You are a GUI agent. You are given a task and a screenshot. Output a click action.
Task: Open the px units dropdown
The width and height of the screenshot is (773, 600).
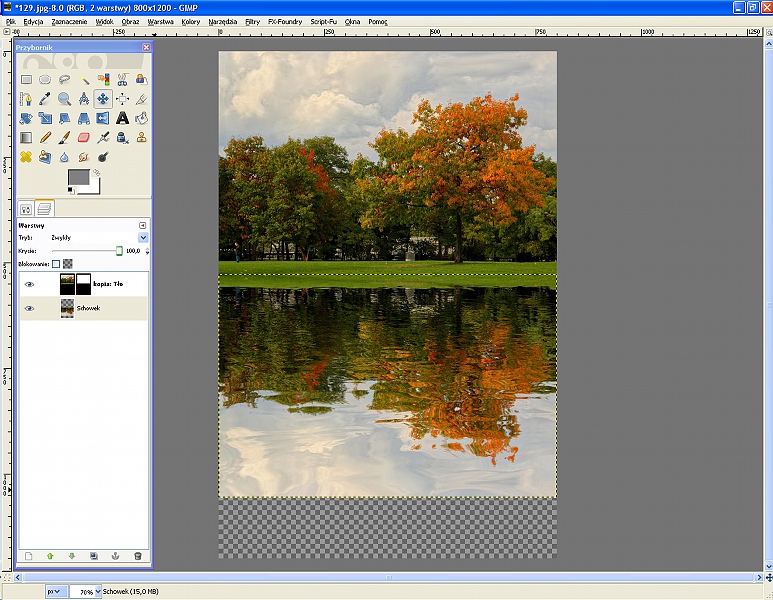pos(55,592)
